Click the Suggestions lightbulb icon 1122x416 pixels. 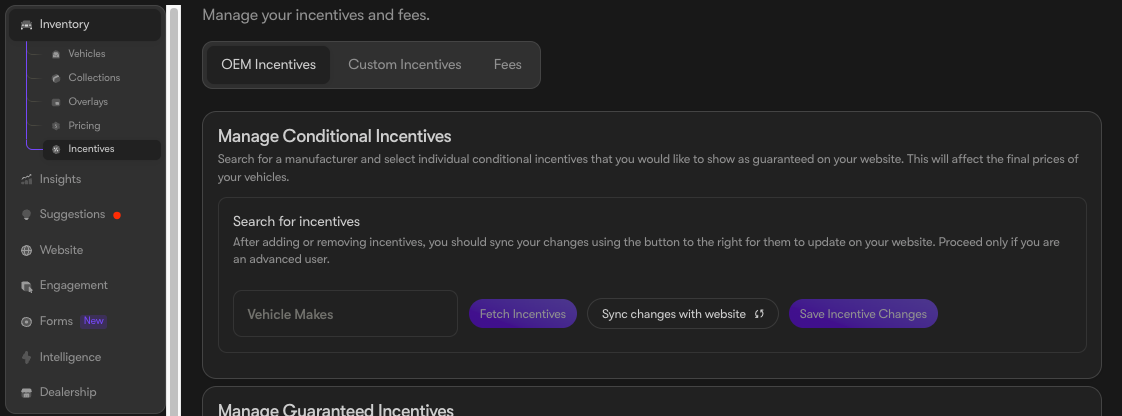tap(26, 215)
